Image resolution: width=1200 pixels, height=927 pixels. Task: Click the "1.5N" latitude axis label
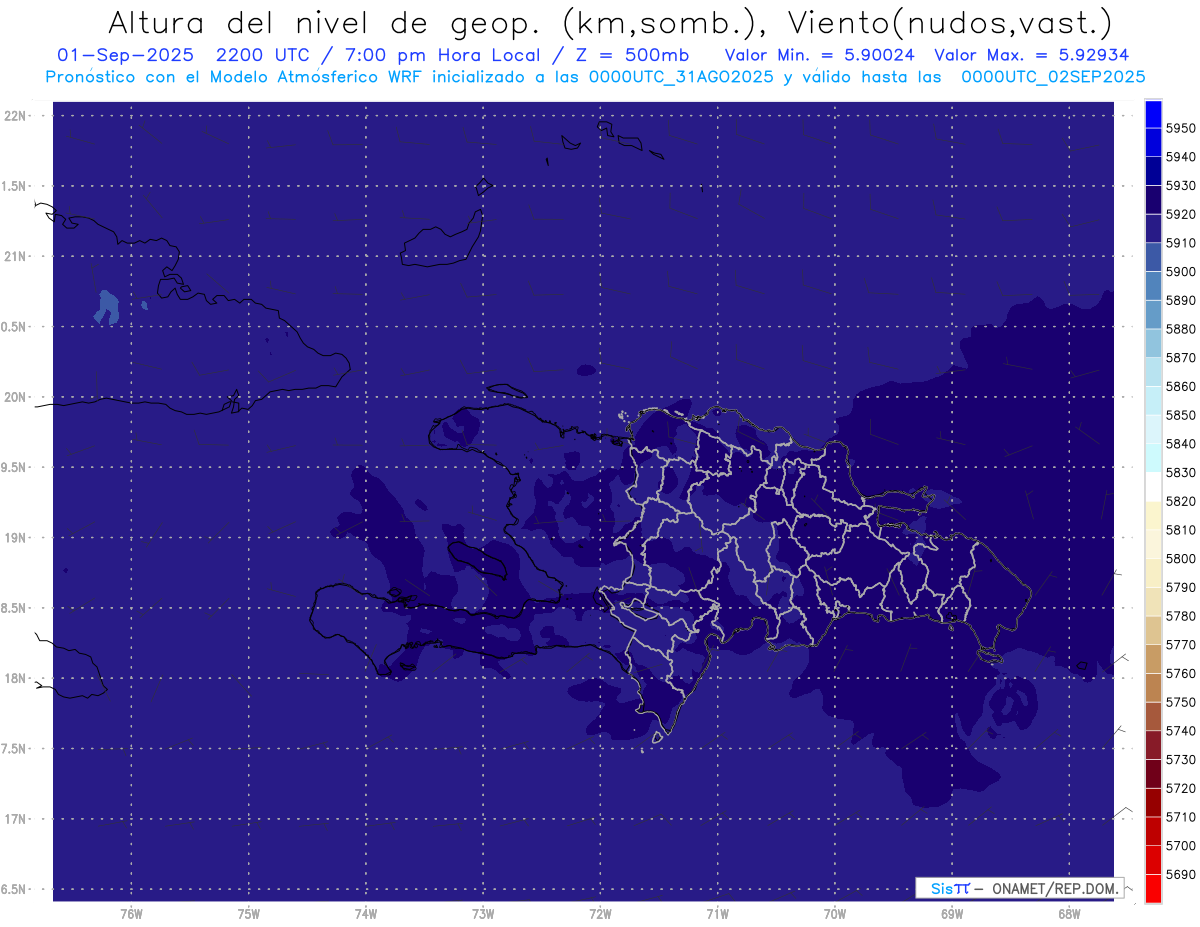(x=14, y=187)
